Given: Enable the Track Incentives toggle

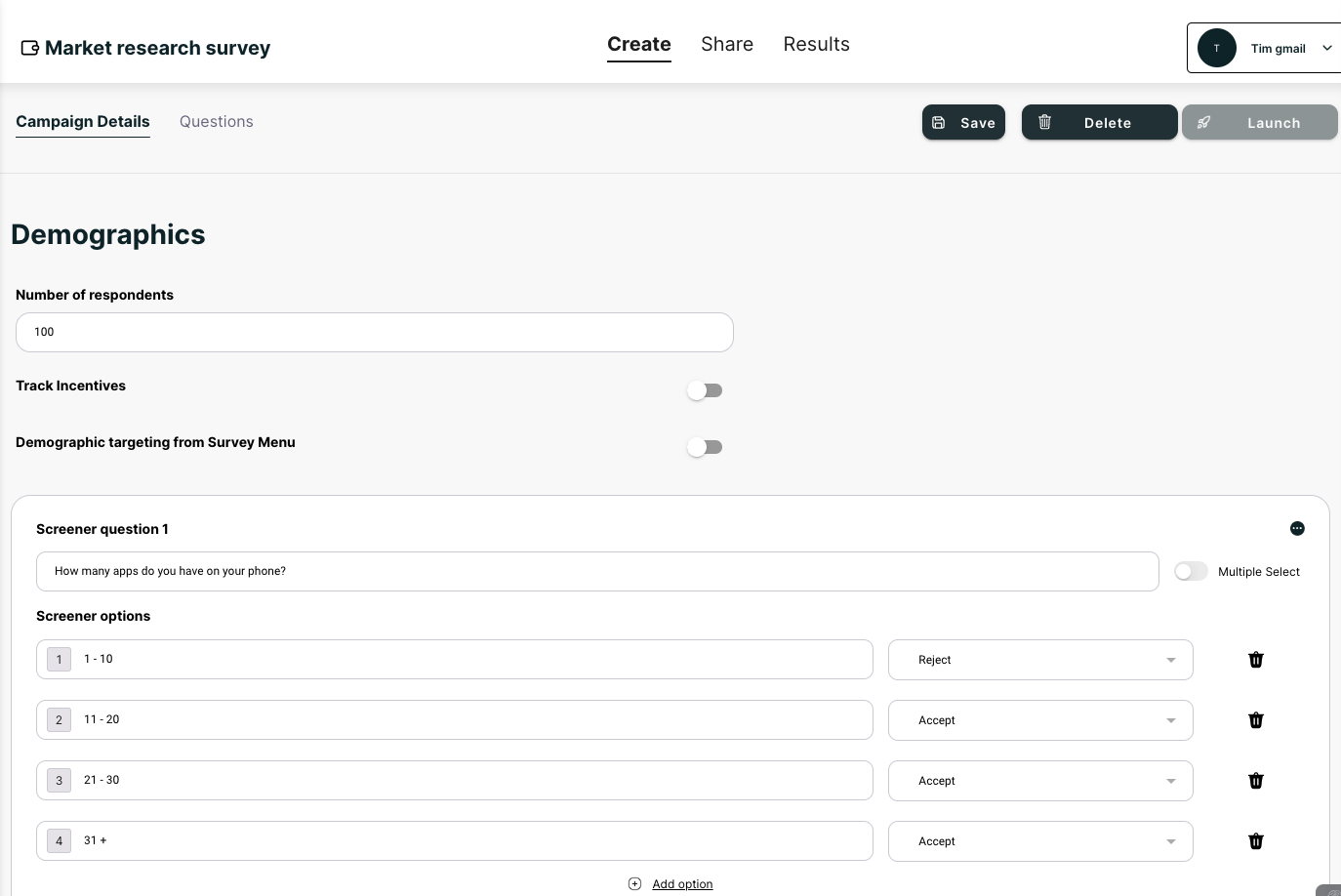Looking at the screenshot, I should [x=705, y=390].
